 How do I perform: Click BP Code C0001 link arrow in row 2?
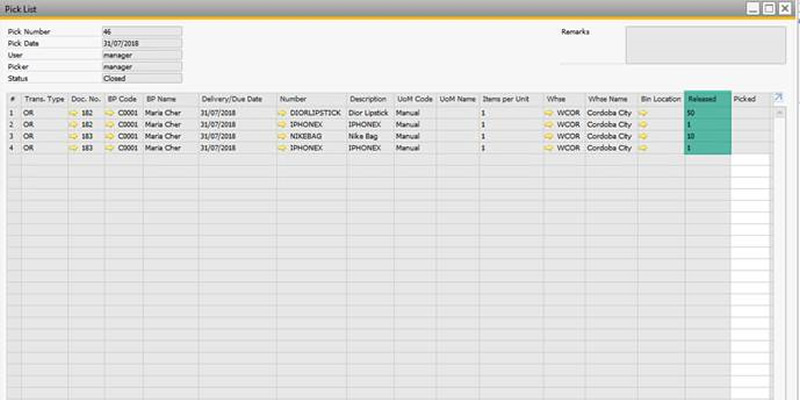(110, 125)
